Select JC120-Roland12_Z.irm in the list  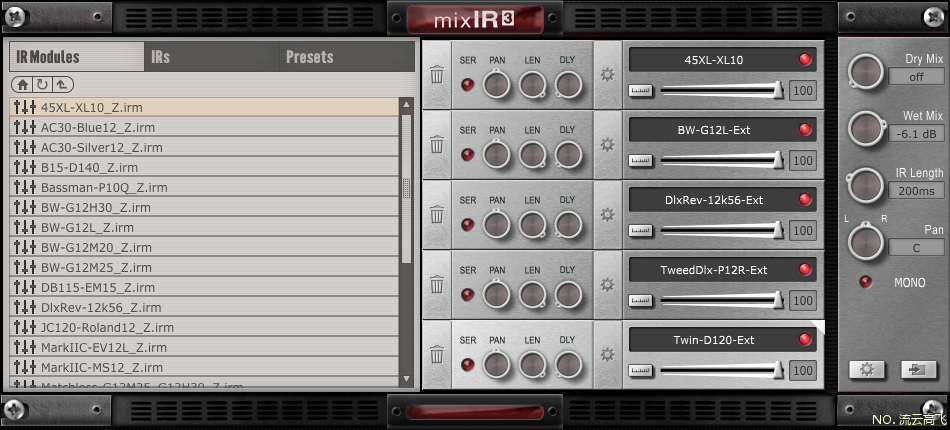tap(204, 327)
